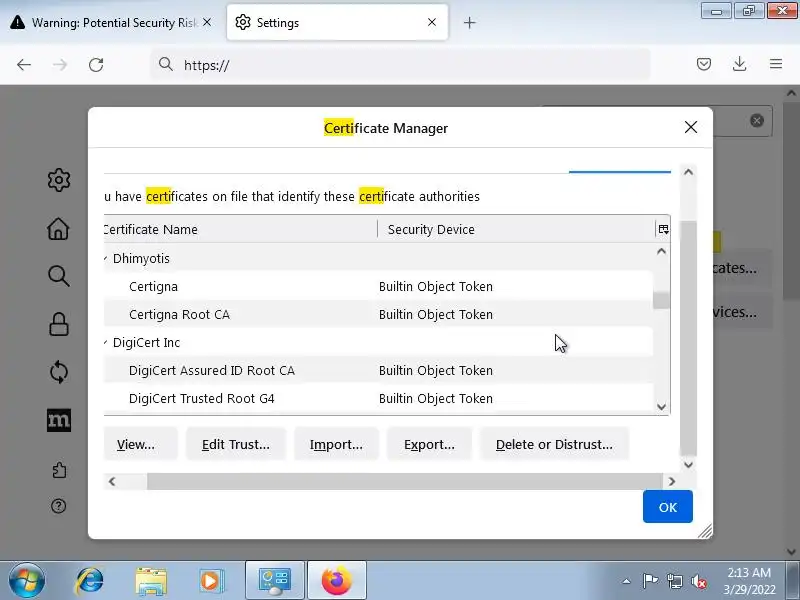Open Firefox Support help icon

tap(59, 506)
